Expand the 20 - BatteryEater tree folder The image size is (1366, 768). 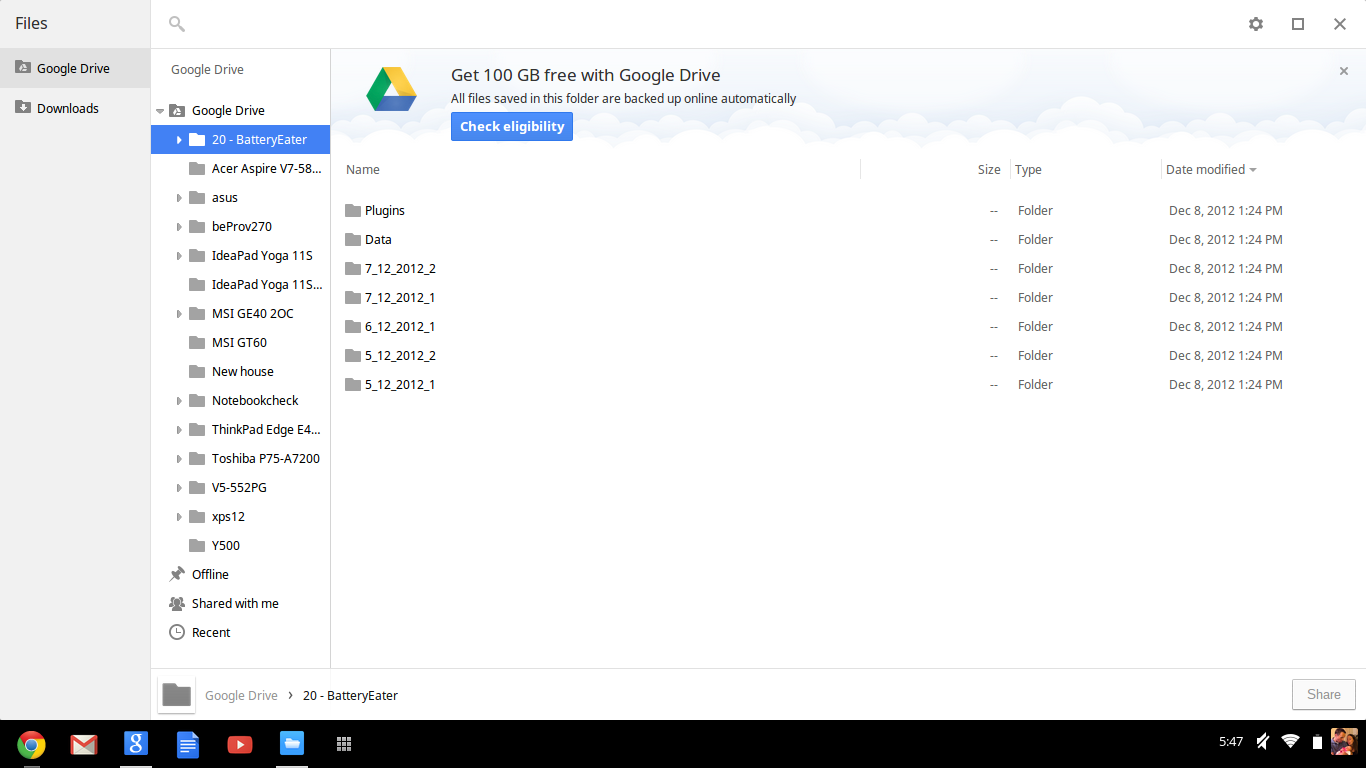[x=179, y=140]
